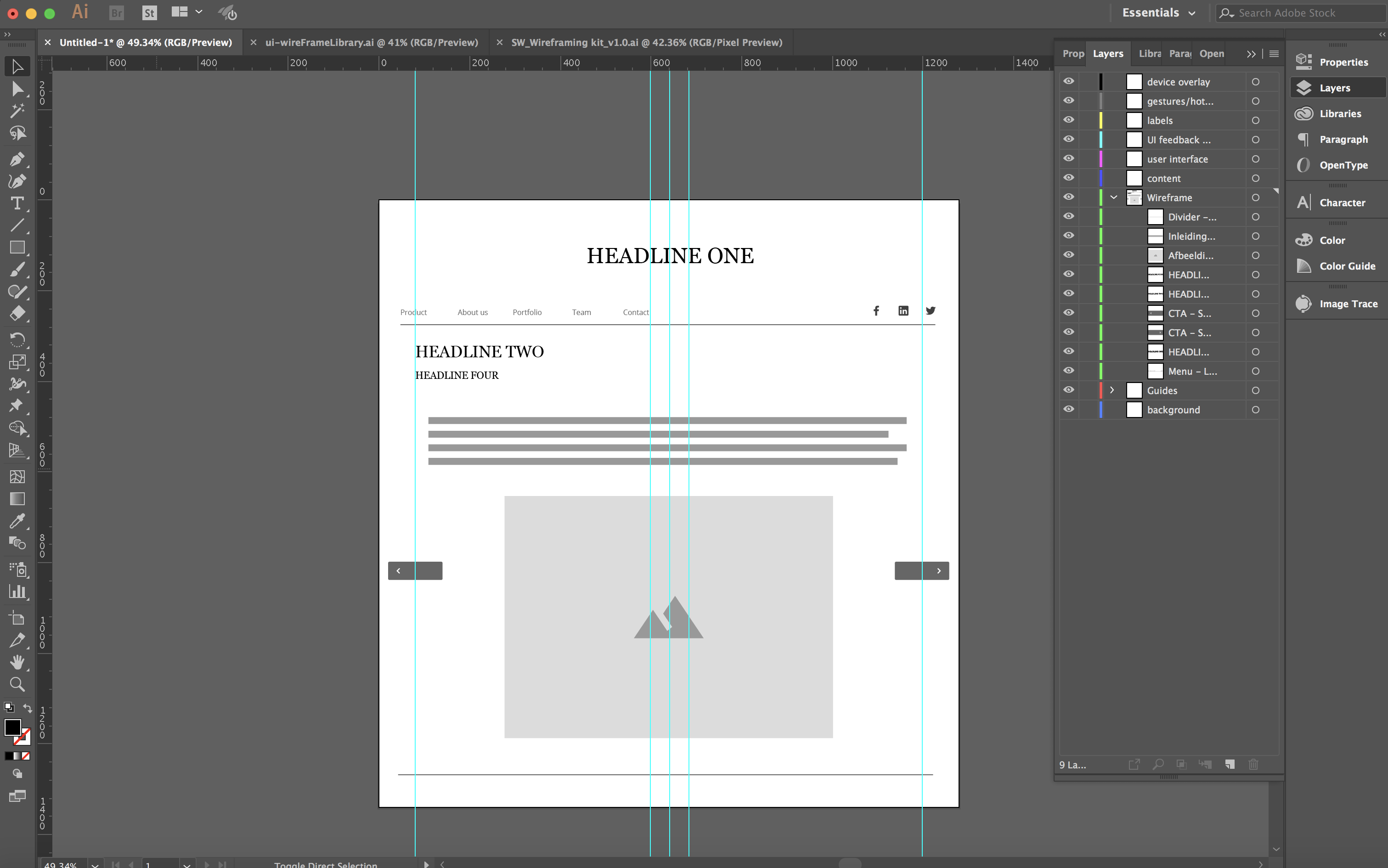Image resolution: width=1388 pixels, height=868 pixels.
Task: Toggle visibility of the background layer
Action: pyautogui.click(x=1068, y=409)
